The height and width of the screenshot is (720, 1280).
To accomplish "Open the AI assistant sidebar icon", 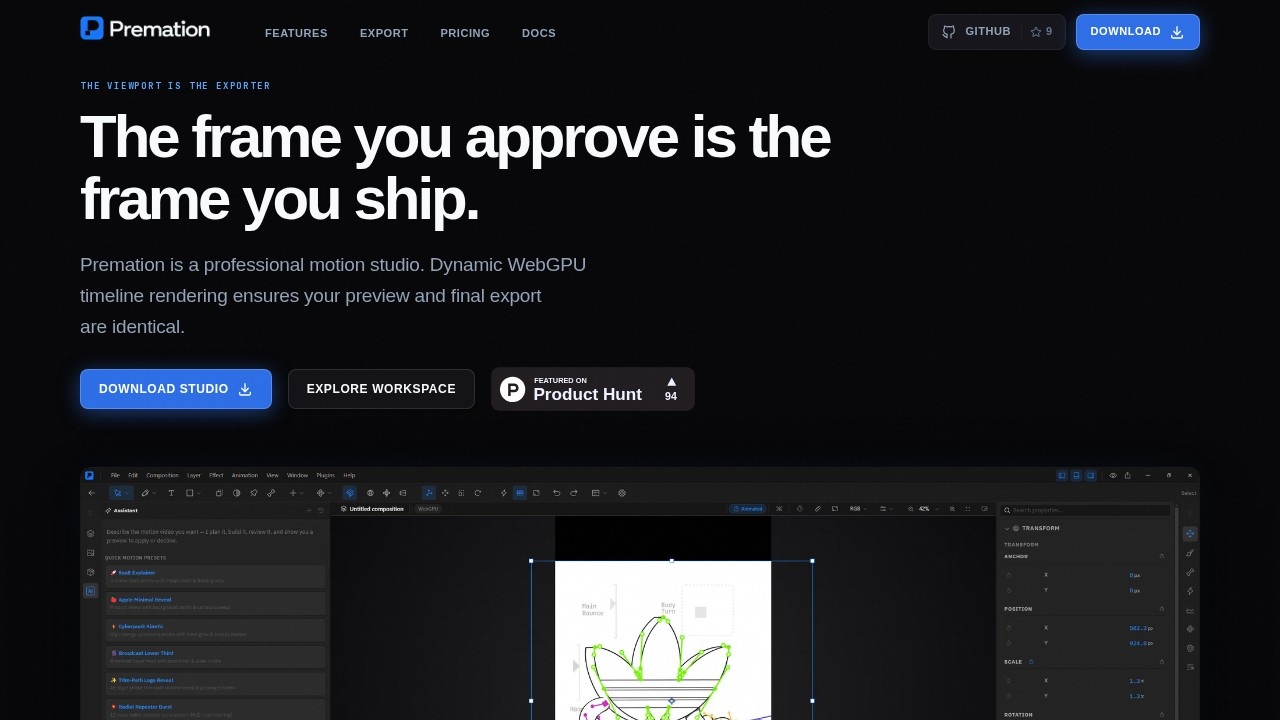I will coord(91,591).
